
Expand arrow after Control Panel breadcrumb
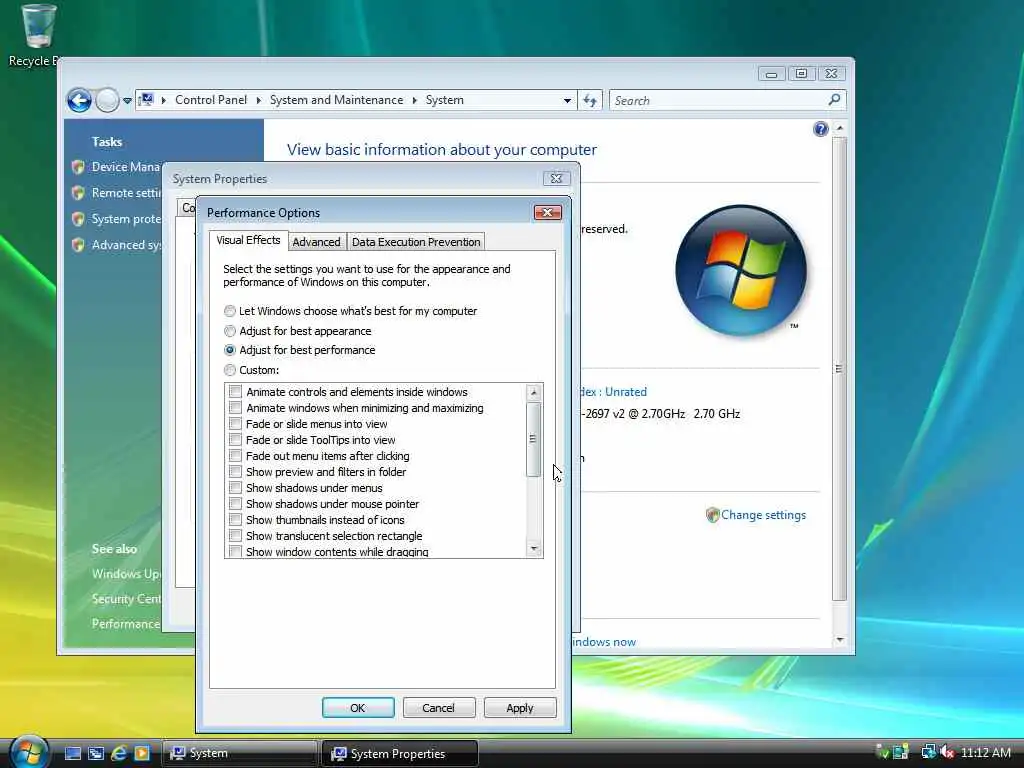coord(259,101)
